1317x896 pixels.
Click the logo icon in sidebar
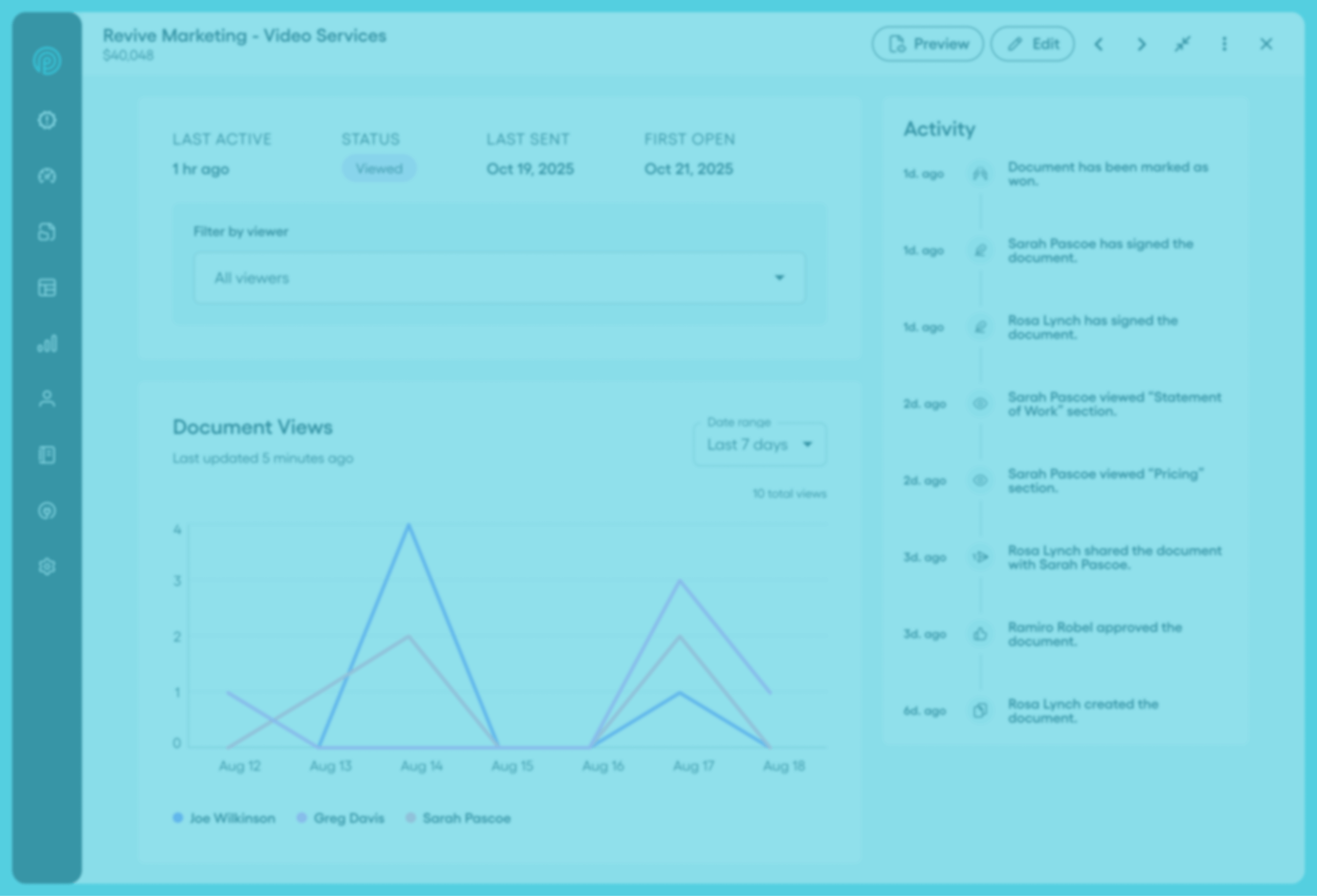click(x=46, y=61)
